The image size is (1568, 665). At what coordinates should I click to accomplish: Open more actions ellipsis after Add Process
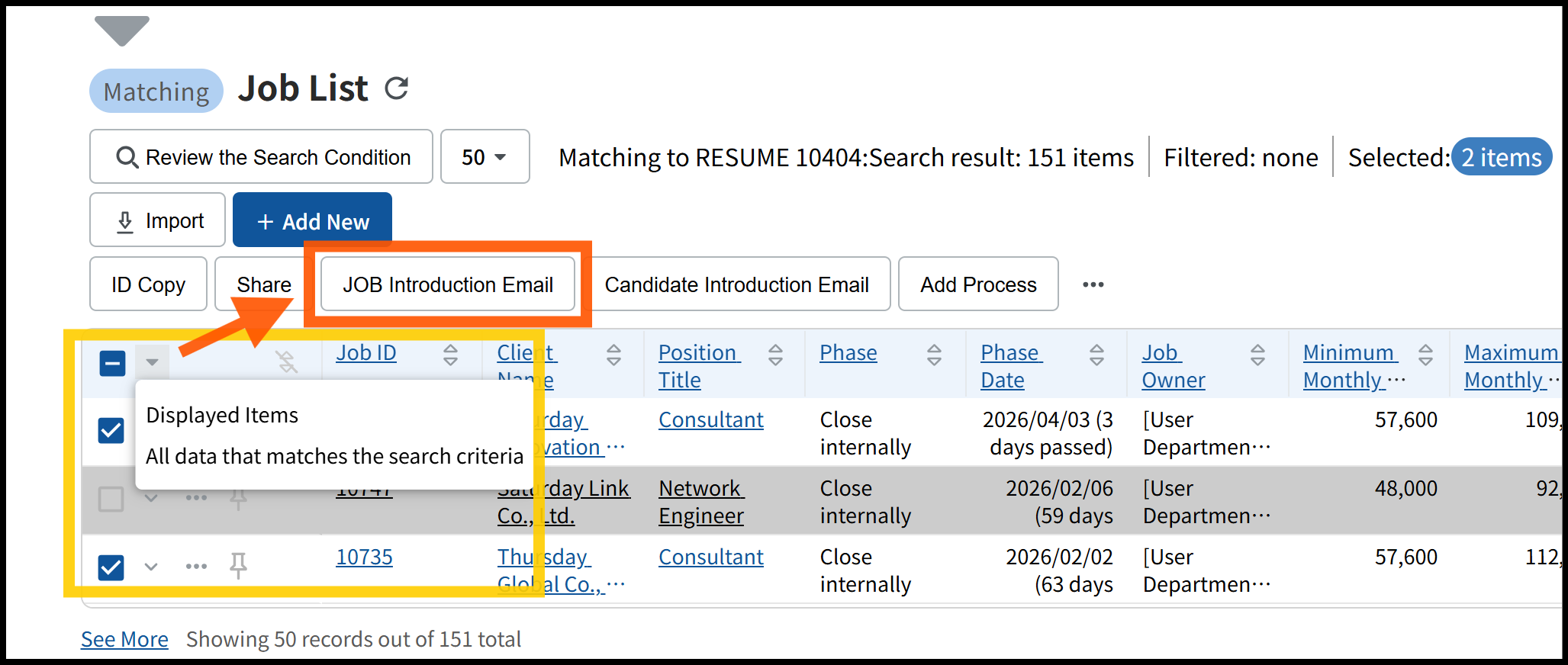tap(1093, 284)
